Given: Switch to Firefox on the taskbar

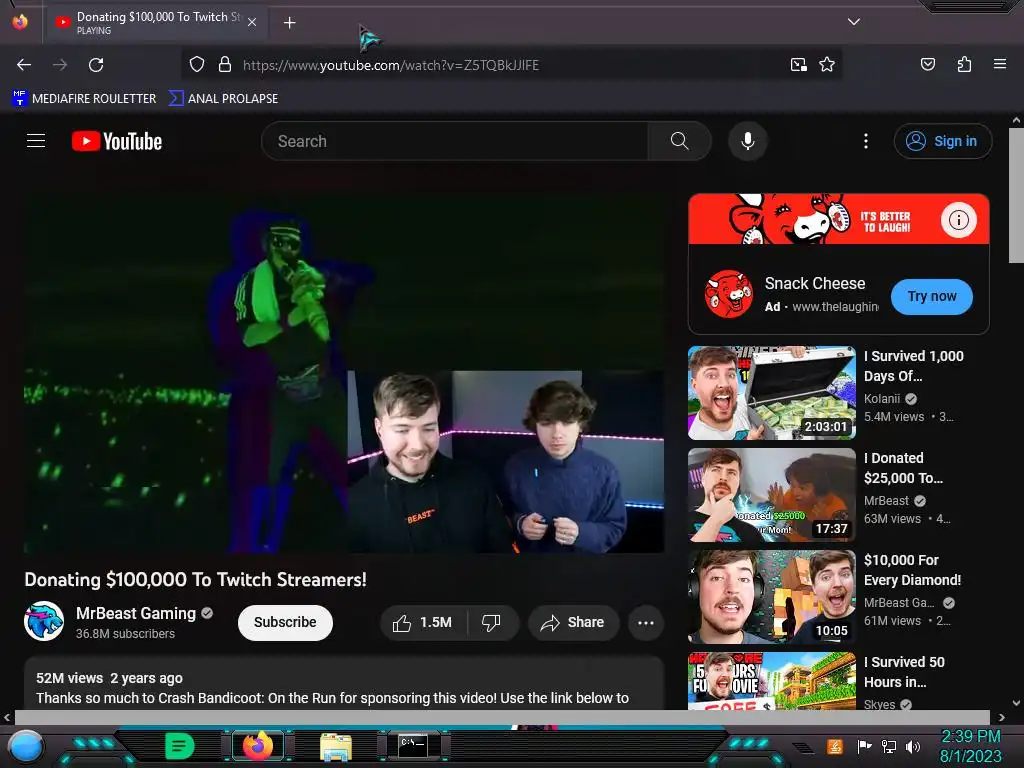Looking at the screenshot, I should click(x=258, y=746).
